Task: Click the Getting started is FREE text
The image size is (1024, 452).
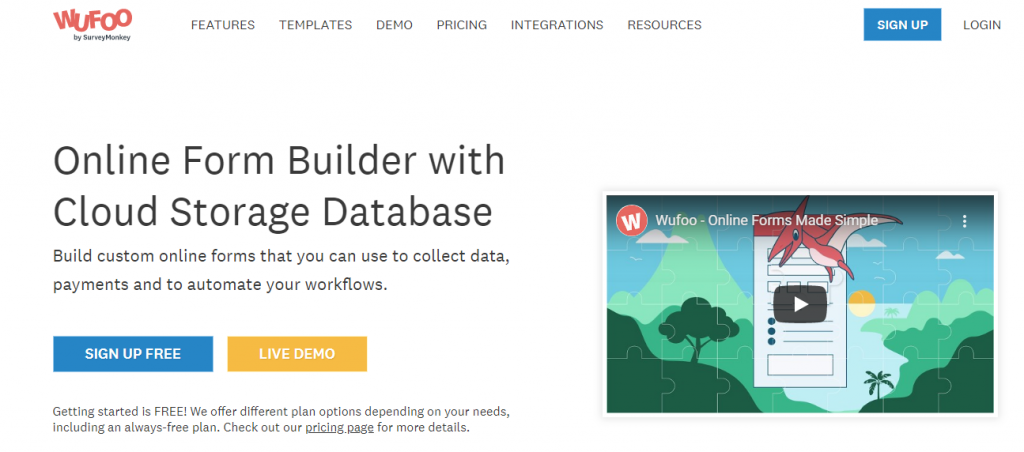Action: tap(281, 421)
